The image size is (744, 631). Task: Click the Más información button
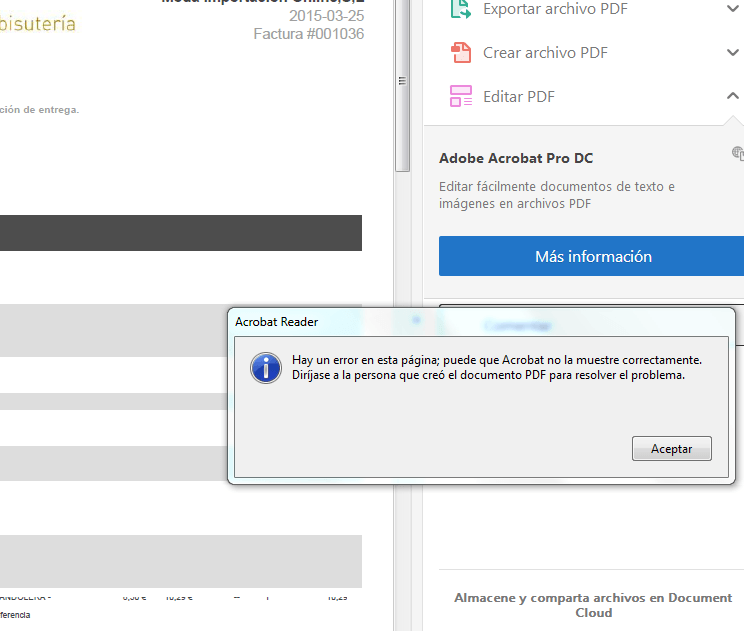pyautogui.click(x=593, y=256)
